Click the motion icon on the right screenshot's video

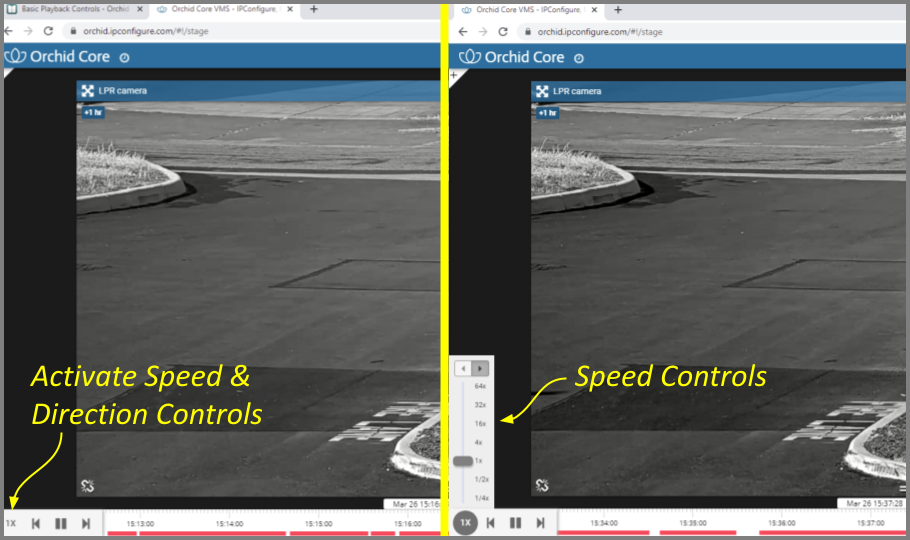tap(542, 485)
